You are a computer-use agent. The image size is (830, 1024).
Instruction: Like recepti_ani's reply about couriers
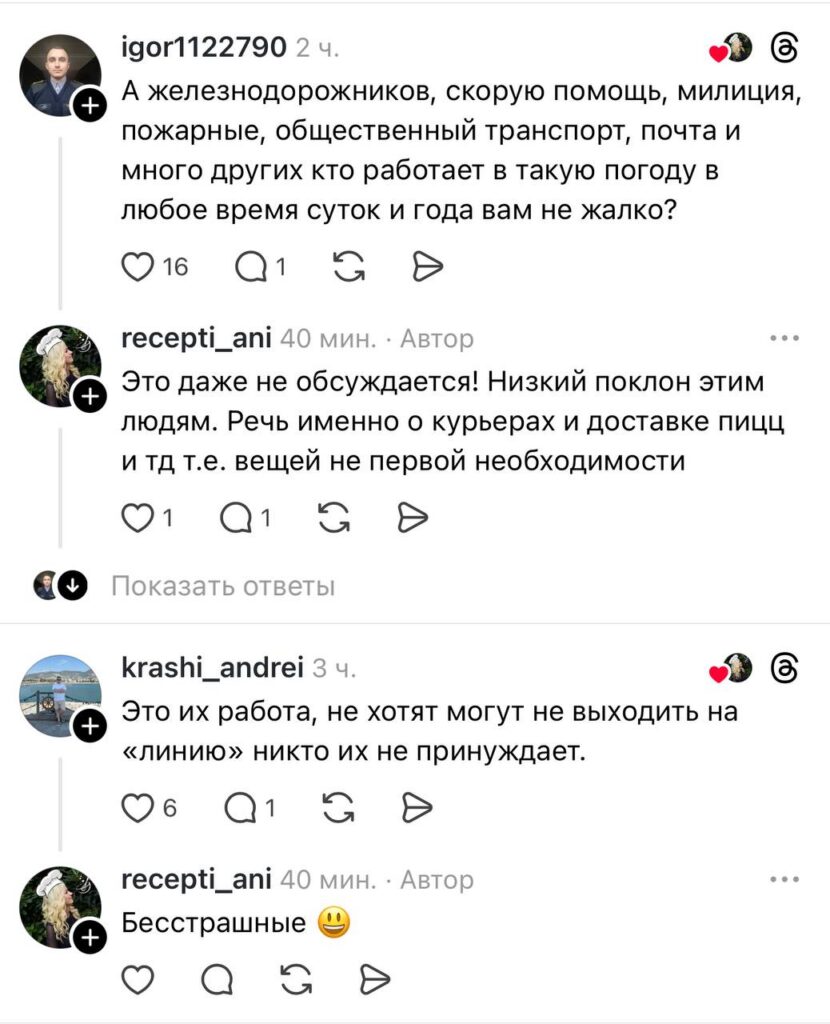(135, 516)
